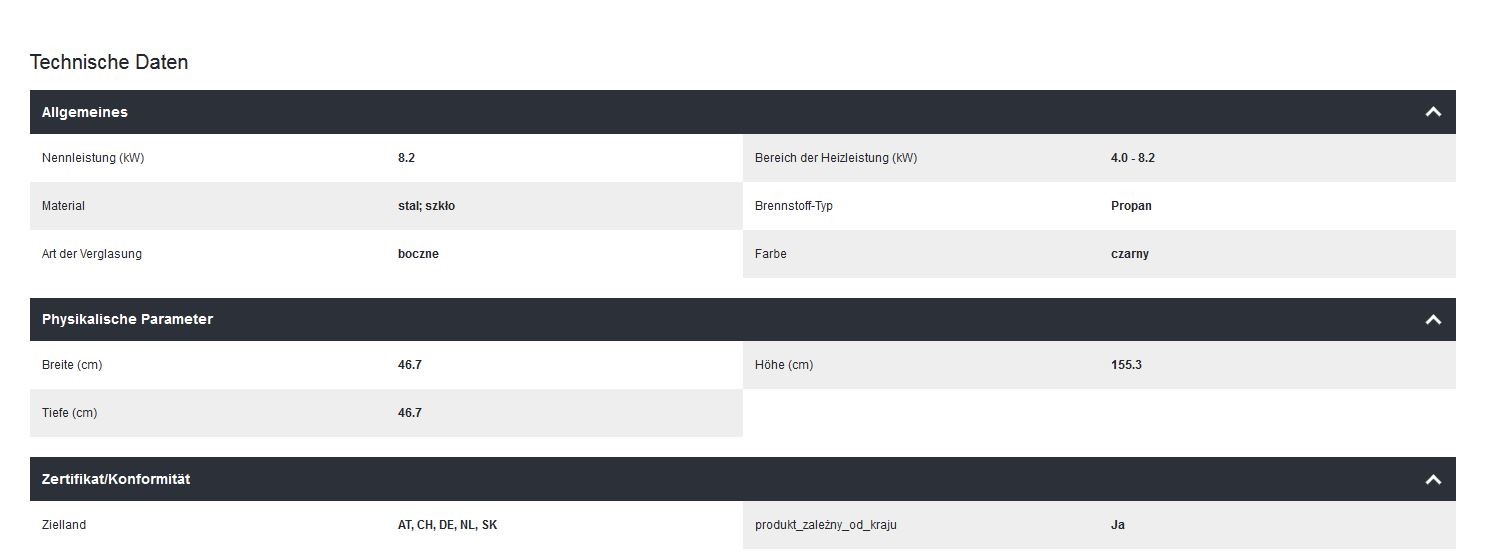Click the Tiefe (cm) label
The width and height of the screenshot is (1495, 560).
(x=69, y=413)
